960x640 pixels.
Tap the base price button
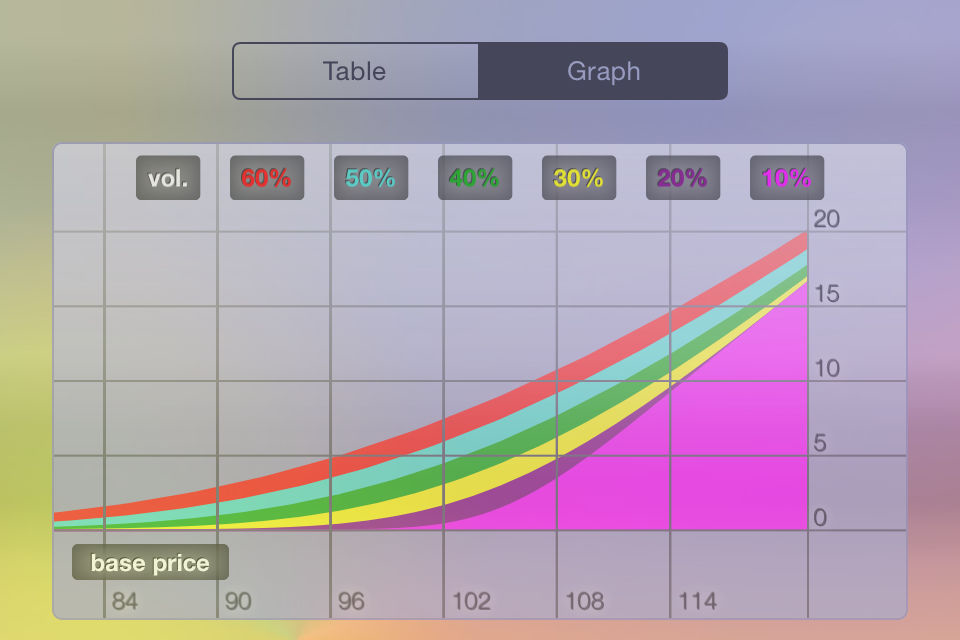click(150, 562)
